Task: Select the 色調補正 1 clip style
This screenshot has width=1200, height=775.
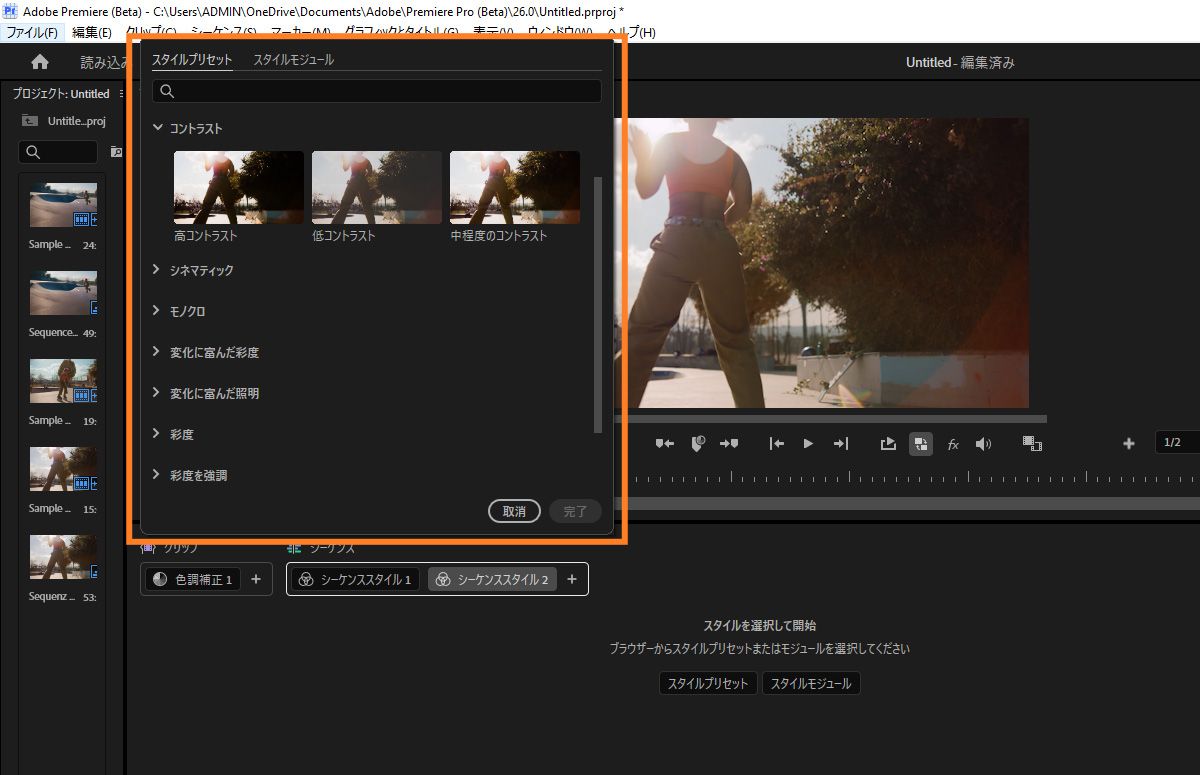Action: (x=193, y=579)
